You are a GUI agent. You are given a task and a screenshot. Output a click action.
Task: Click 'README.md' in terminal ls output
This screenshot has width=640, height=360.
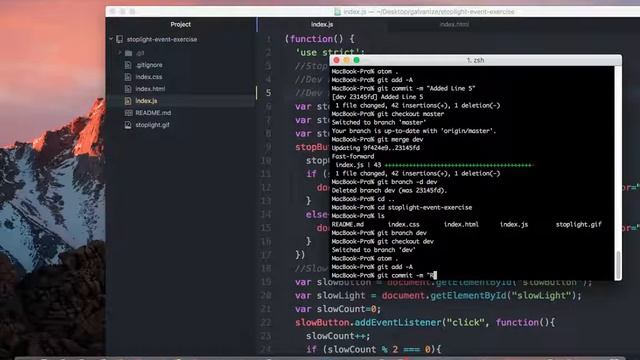[x=347, y=224]
